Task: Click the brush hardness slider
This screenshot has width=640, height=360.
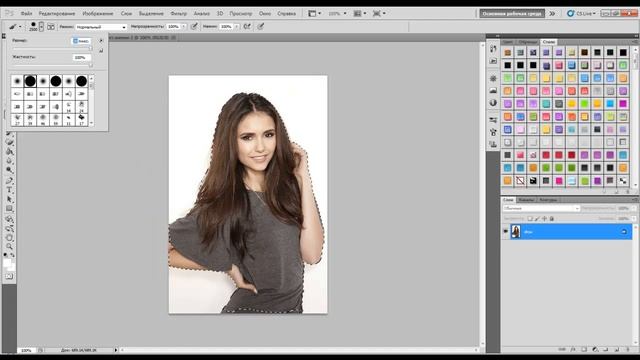Action: [x=52, y=65]
